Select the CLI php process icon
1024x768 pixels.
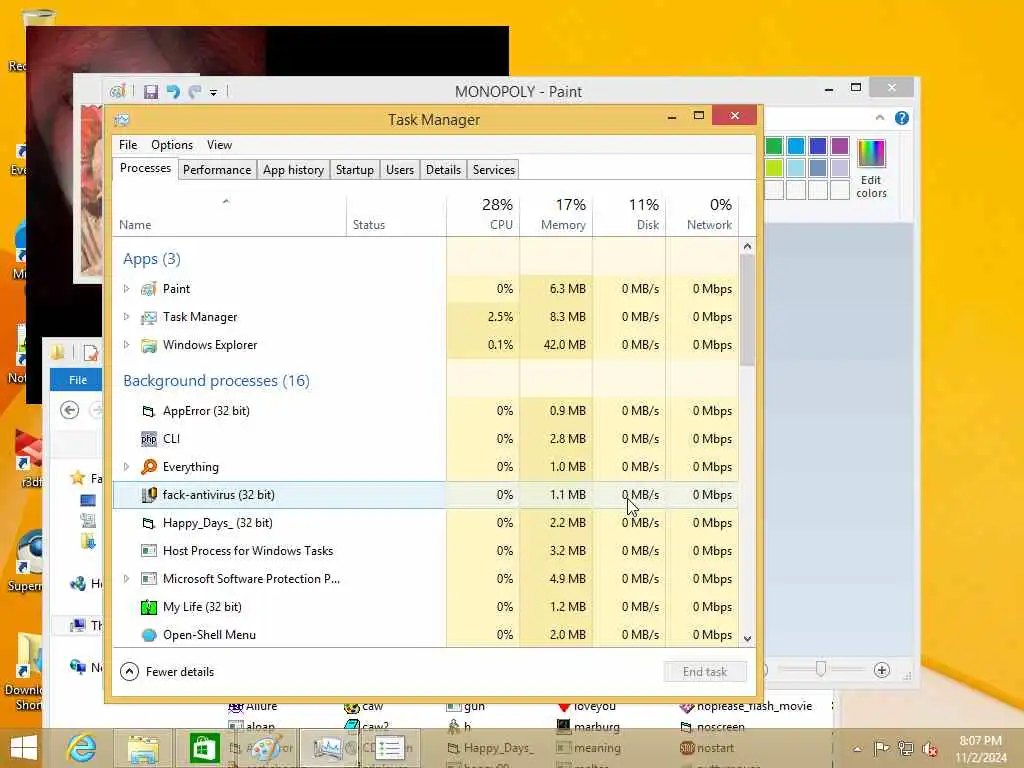pos(149,439)
